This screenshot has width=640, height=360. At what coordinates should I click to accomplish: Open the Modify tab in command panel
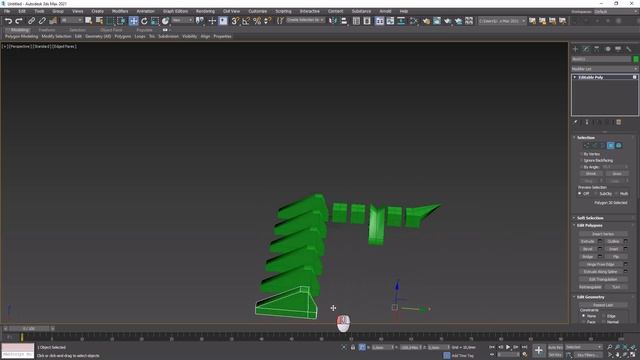pos(586,49)
